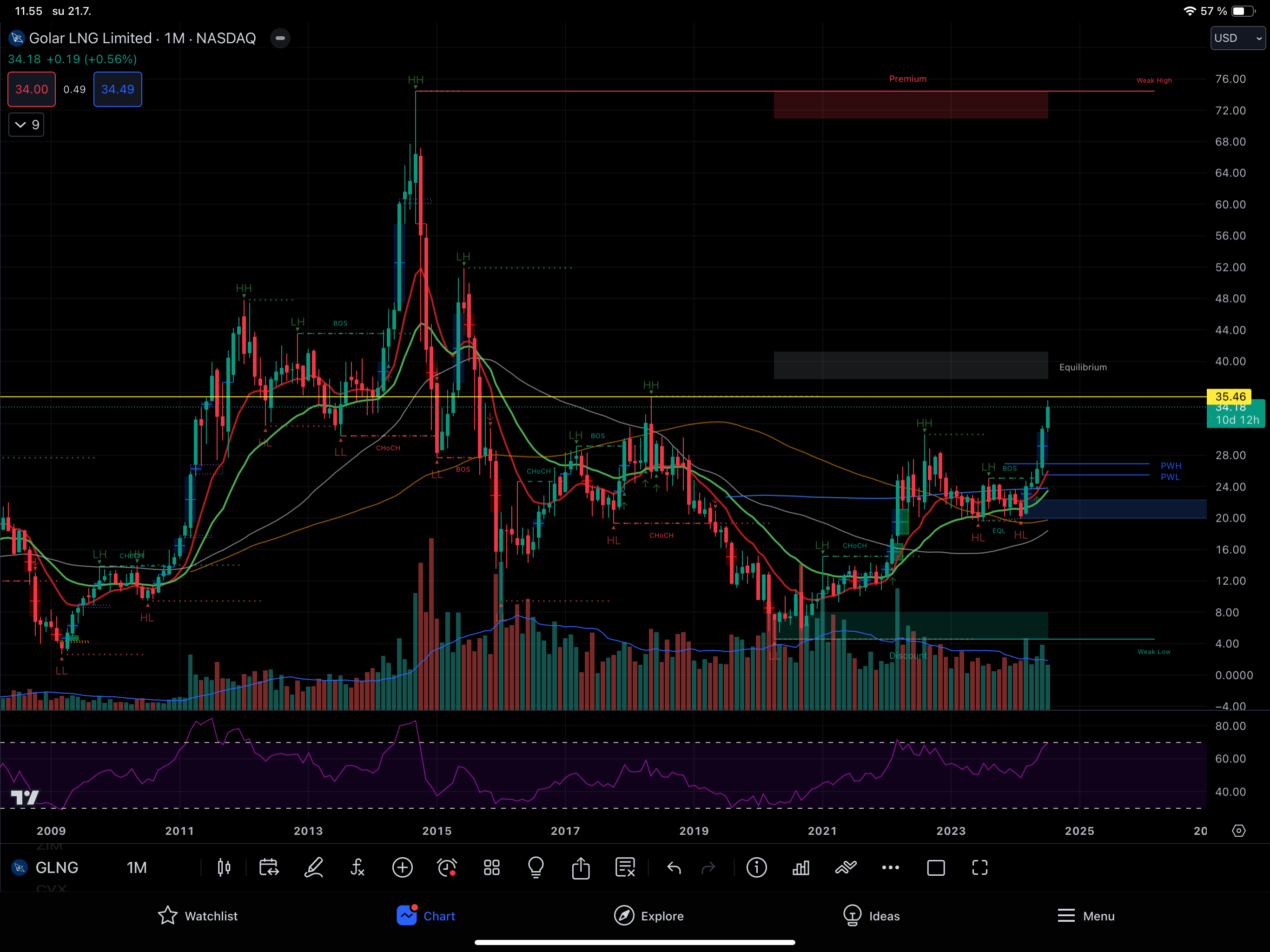Click the Premium label text

click(x=908, y=79)
